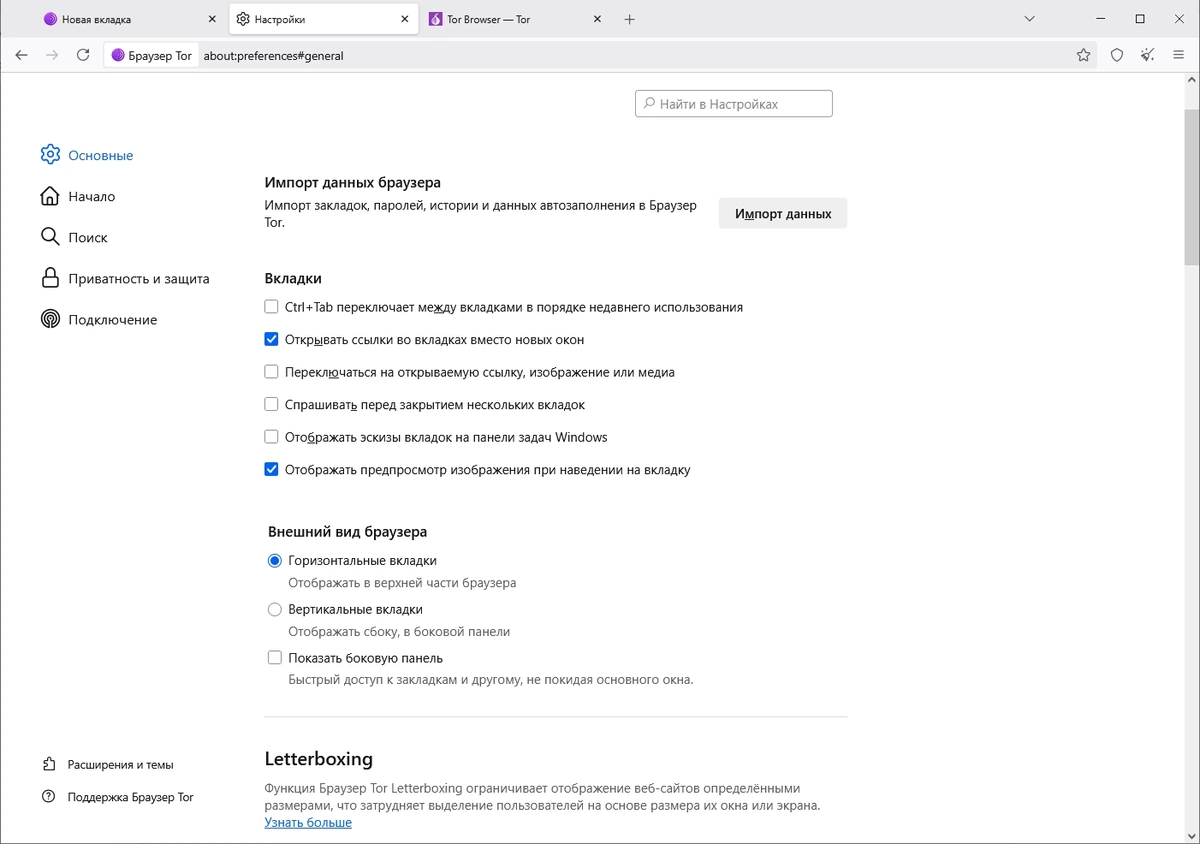Click the Приватность и защита lock icon
The image size is (1200, 844).
tap(50, 278)
